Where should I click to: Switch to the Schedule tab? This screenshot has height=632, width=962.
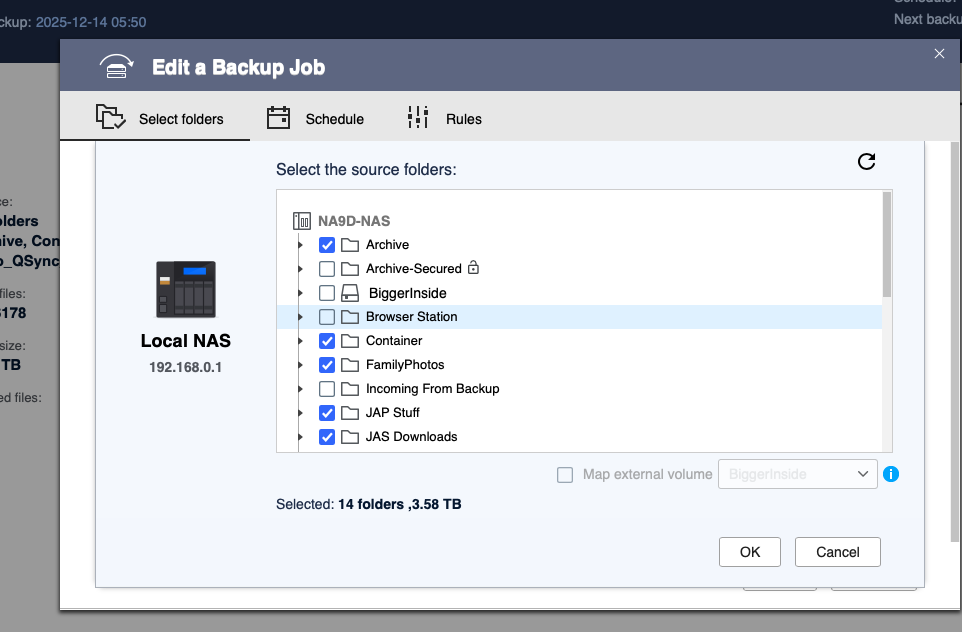(x=315, y=119)
